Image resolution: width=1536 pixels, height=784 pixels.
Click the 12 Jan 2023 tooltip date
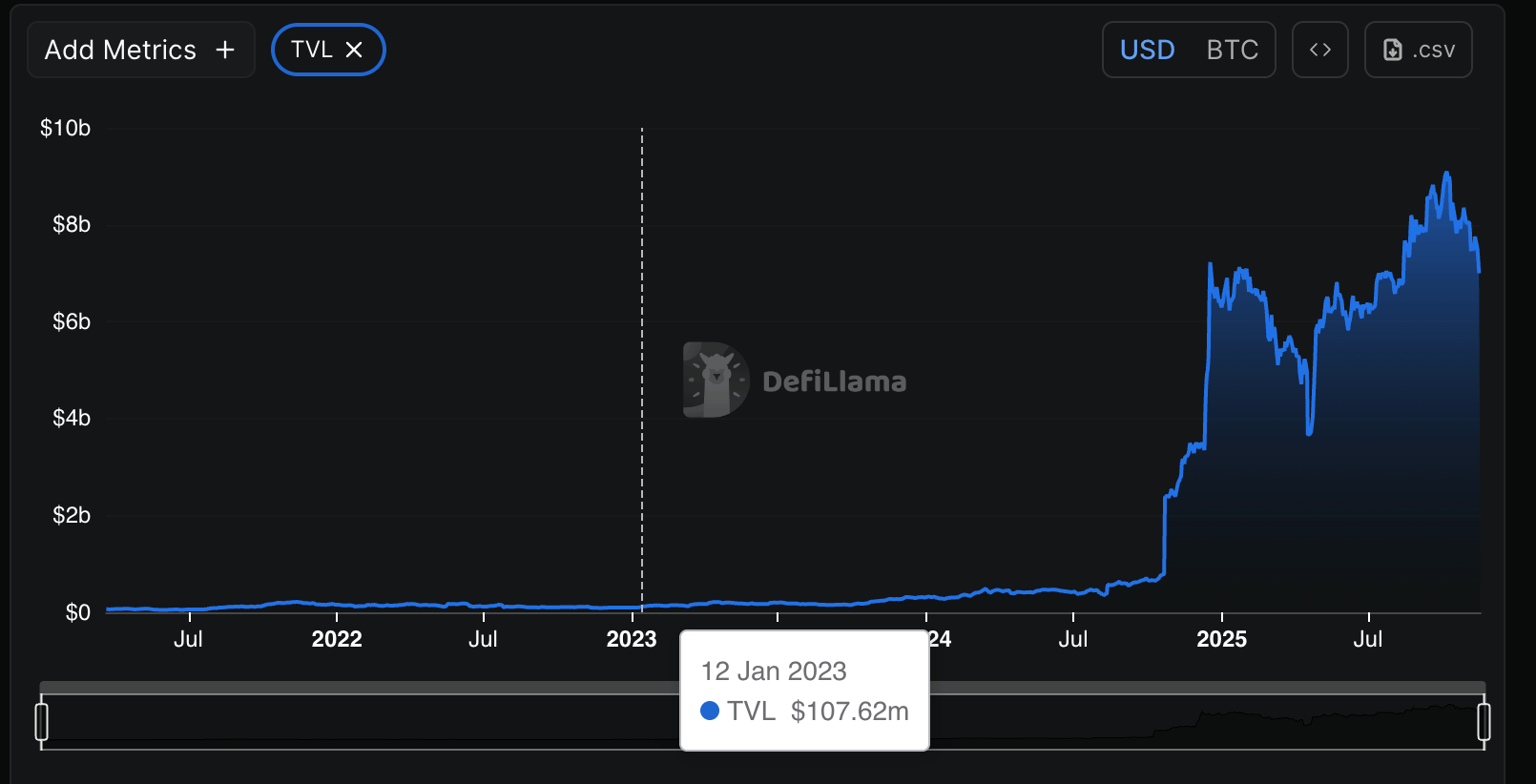point(774,671)
